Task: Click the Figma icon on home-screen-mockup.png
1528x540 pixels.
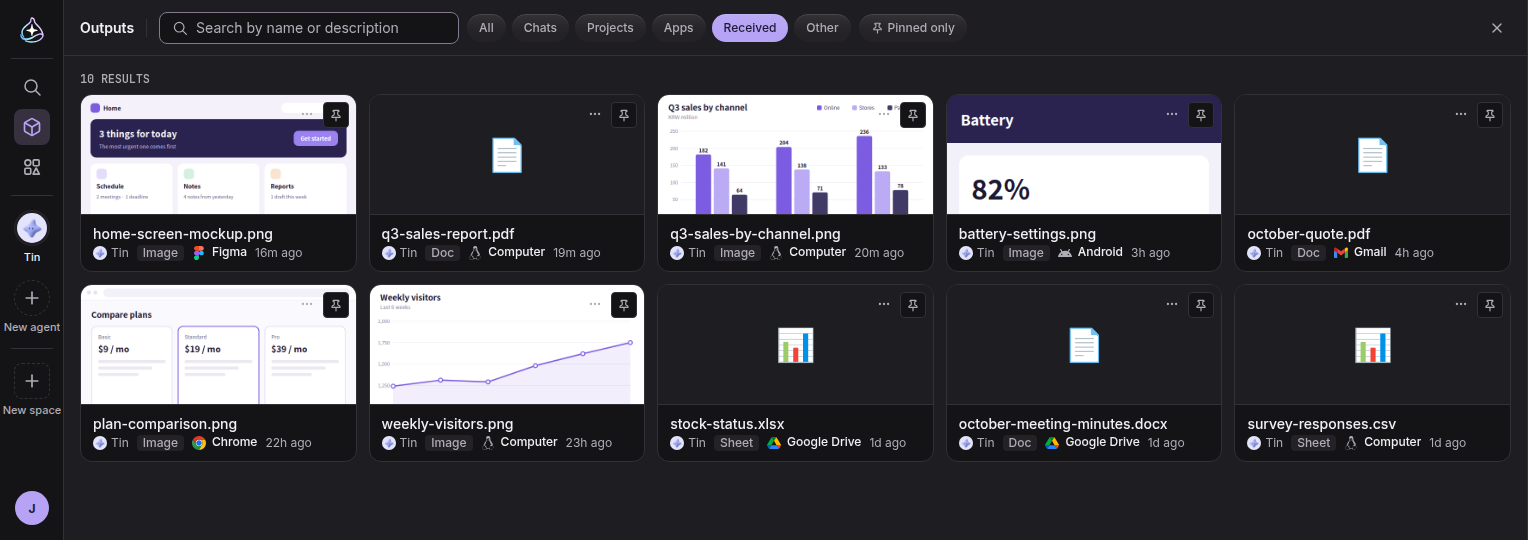Action: pyautogui.click(x=199, y=253)
